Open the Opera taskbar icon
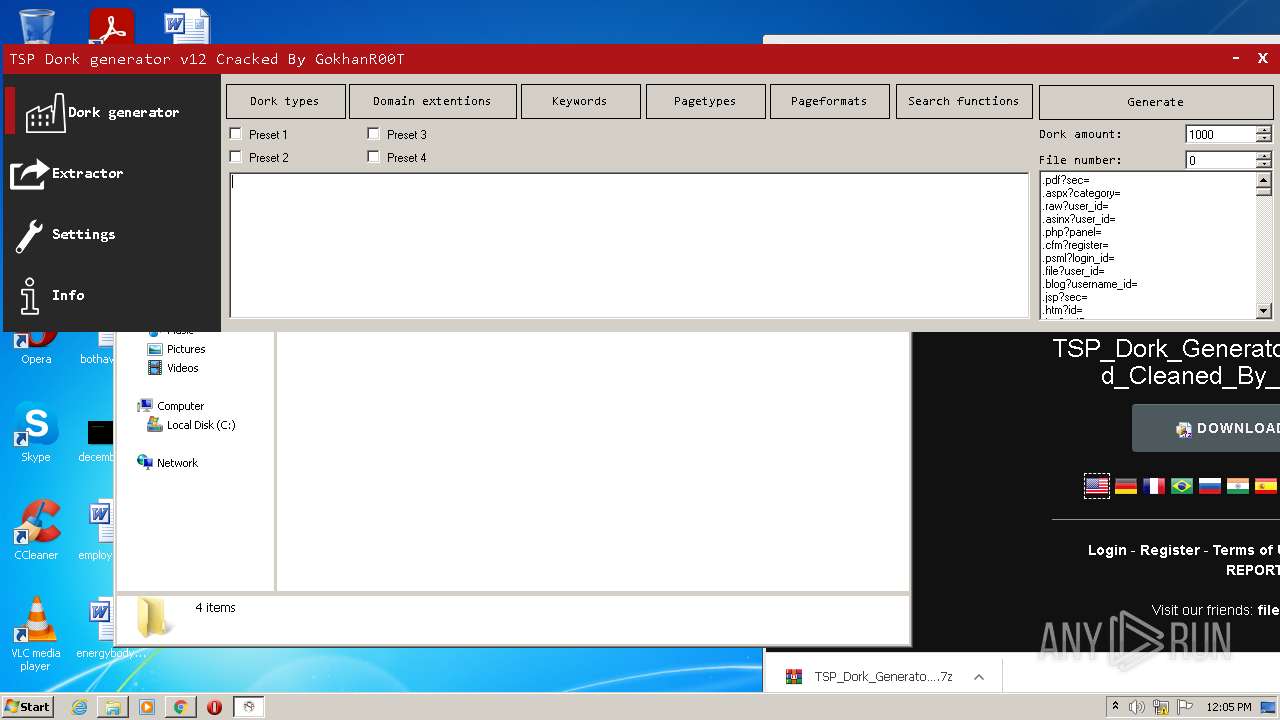Image resolution: width=1280 pixels, height=720 pixels. (214, 707)
